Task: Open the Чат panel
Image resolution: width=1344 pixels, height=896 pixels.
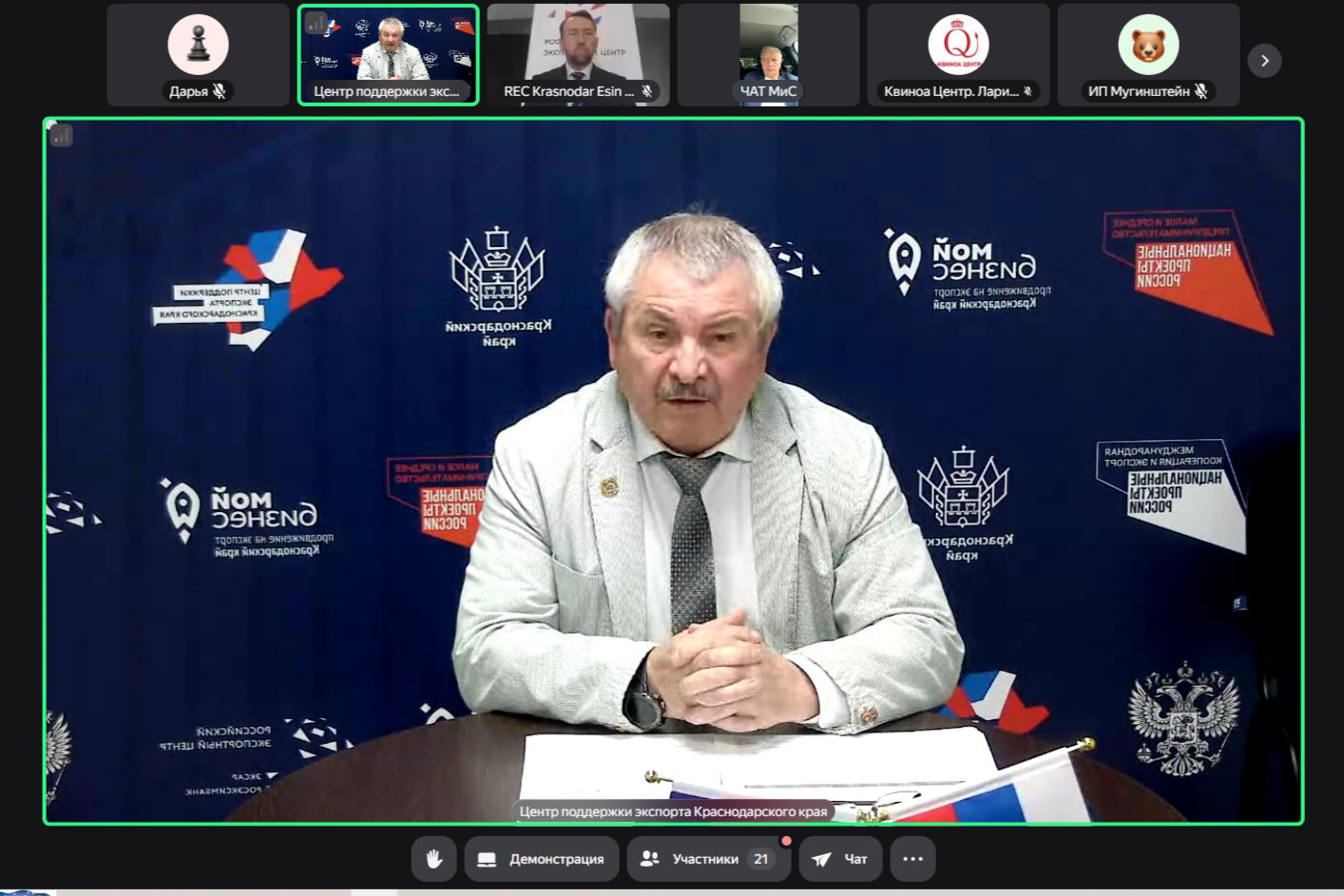Action: (x=840, y=859)
